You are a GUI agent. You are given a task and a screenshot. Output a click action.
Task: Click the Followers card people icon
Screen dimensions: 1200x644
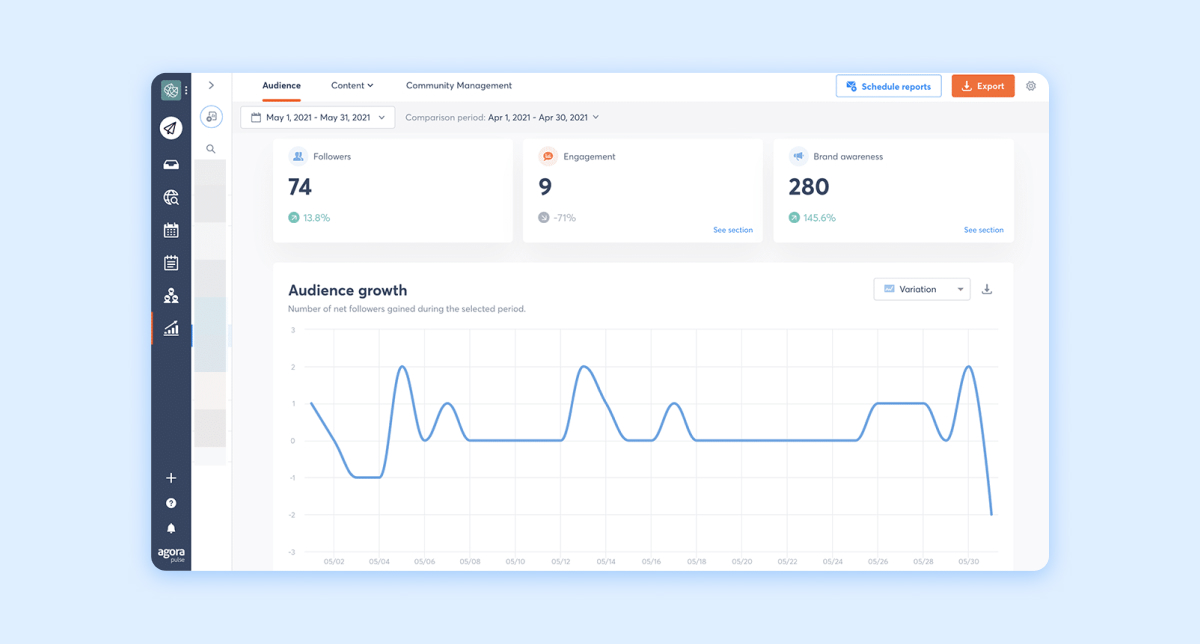click(297, 157)
